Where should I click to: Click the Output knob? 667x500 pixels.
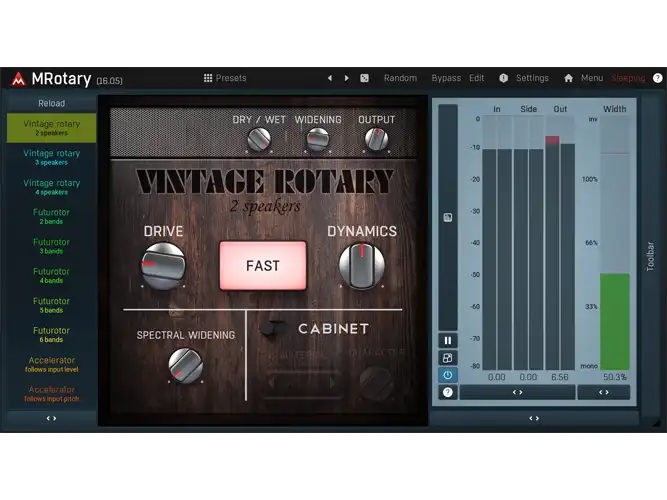pyautogui.click(x=376, y=139)
